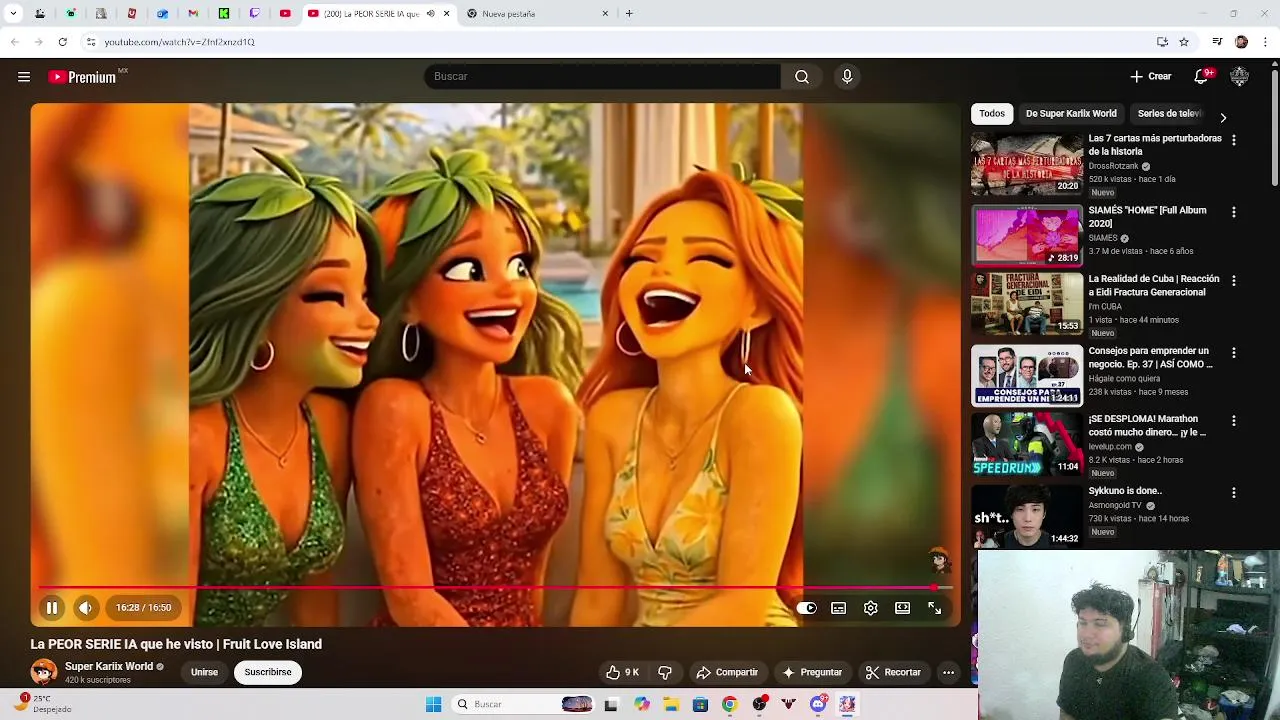Like the video with 9 K likes
The width and height of the screenshot is (1280, 720).
pos(622,672)
